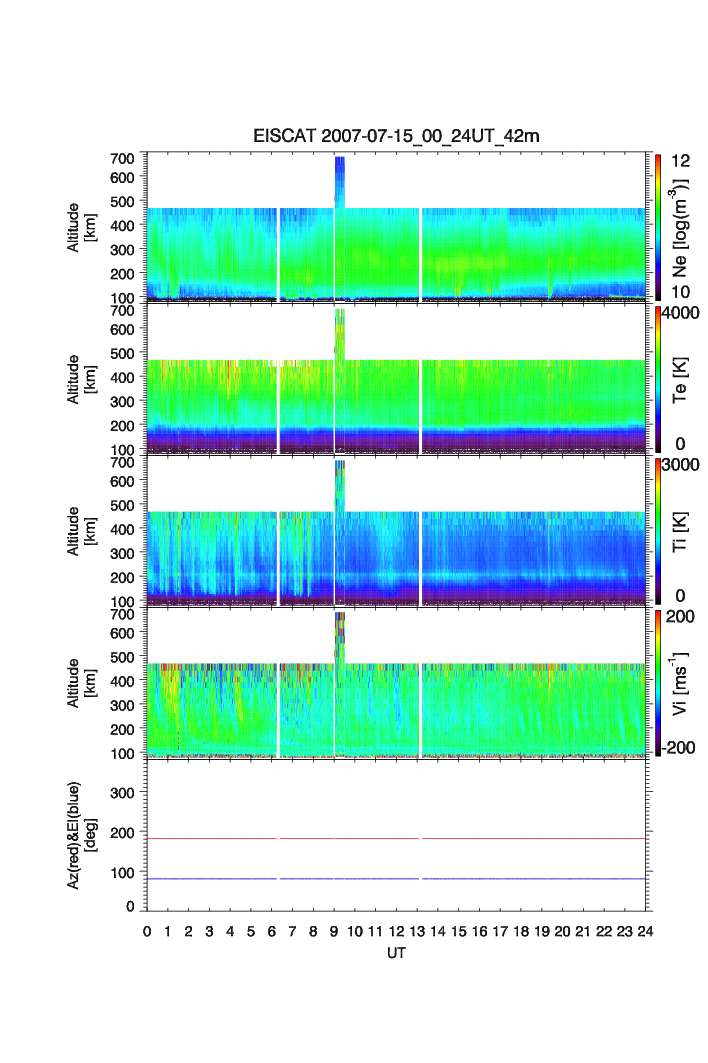Click the Ne electron density colorbar
The image size is (708, 1063).
click(658, 227)
